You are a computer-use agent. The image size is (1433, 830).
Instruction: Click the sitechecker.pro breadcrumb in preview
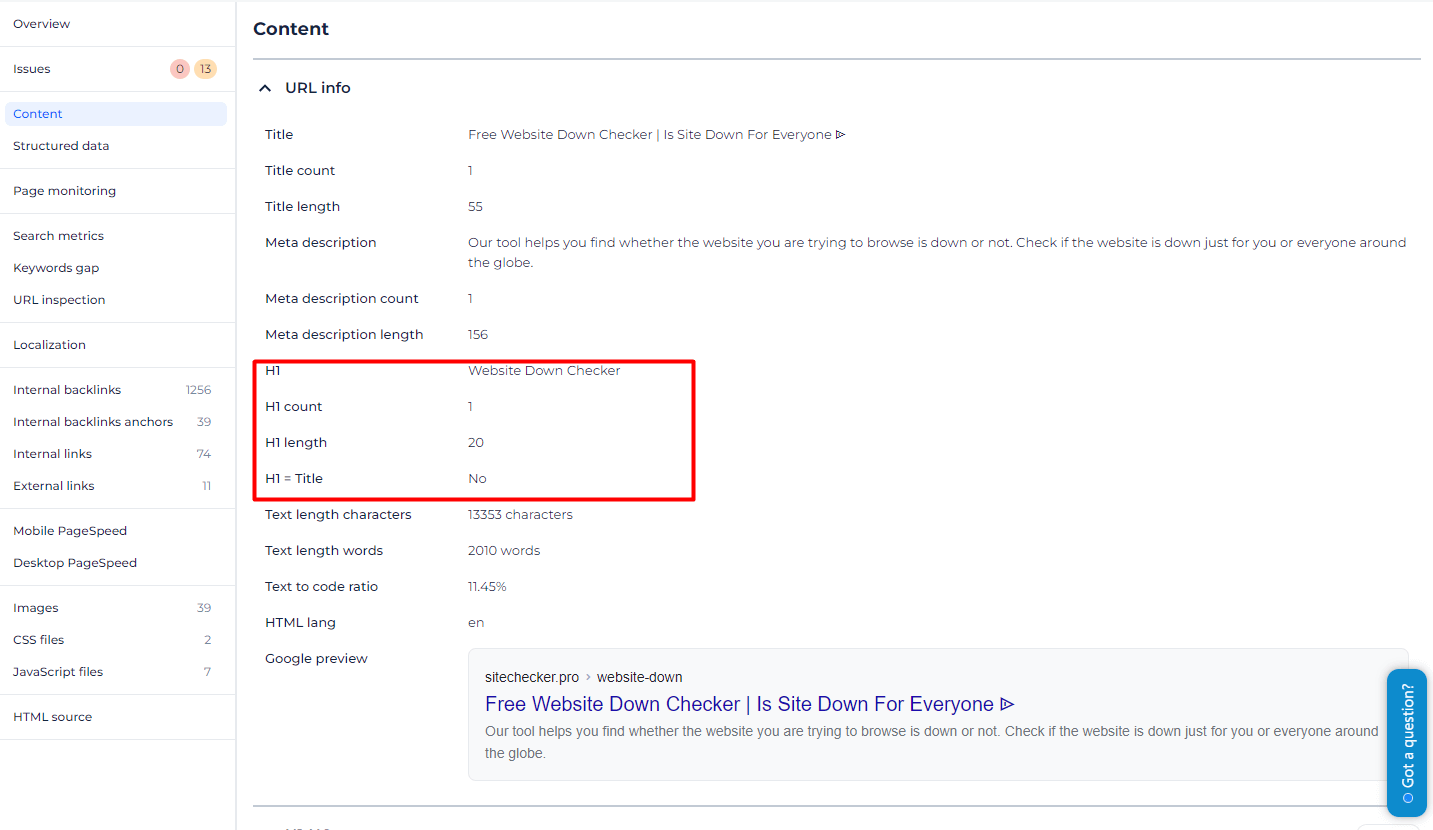pos(532,677)
